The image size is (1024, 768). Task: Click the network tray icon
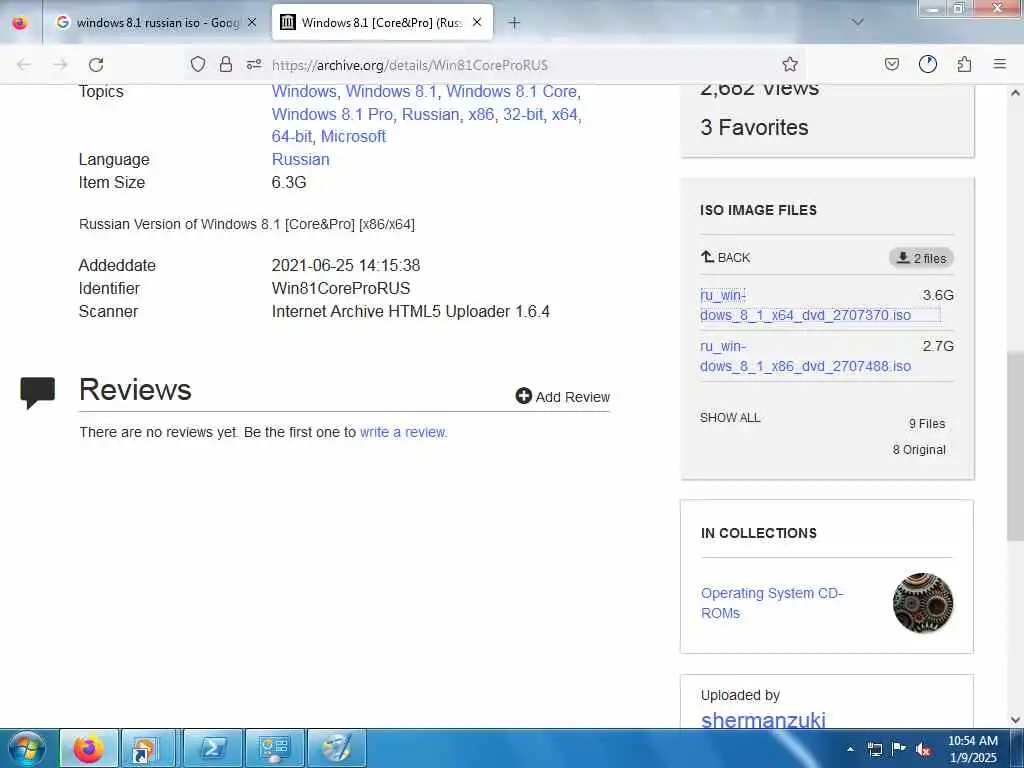874,749
